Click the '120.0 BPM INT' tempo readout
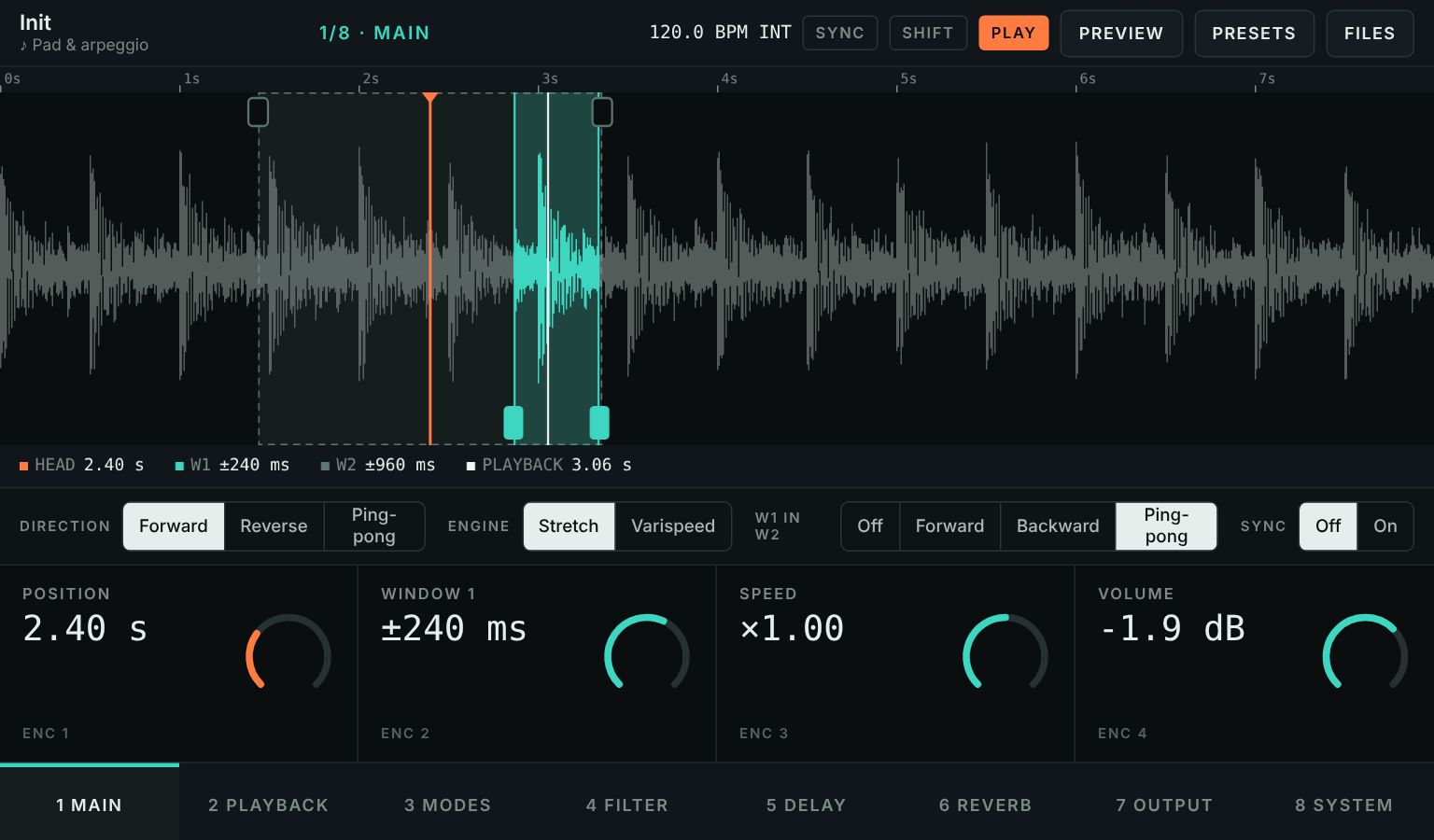This screenshot has width=1434, height=840. click(720, 33)
